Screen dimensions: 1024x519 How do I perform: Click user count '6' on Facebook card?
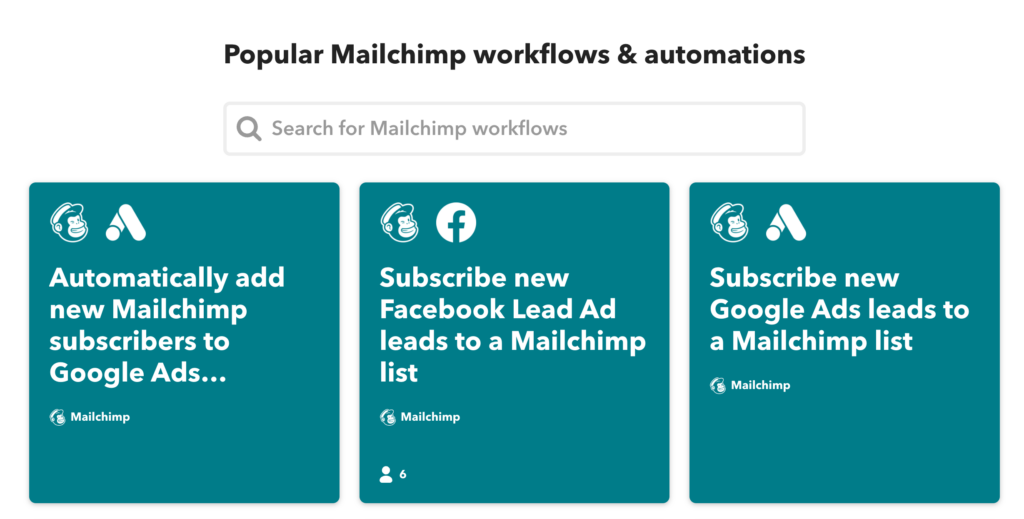403,475
